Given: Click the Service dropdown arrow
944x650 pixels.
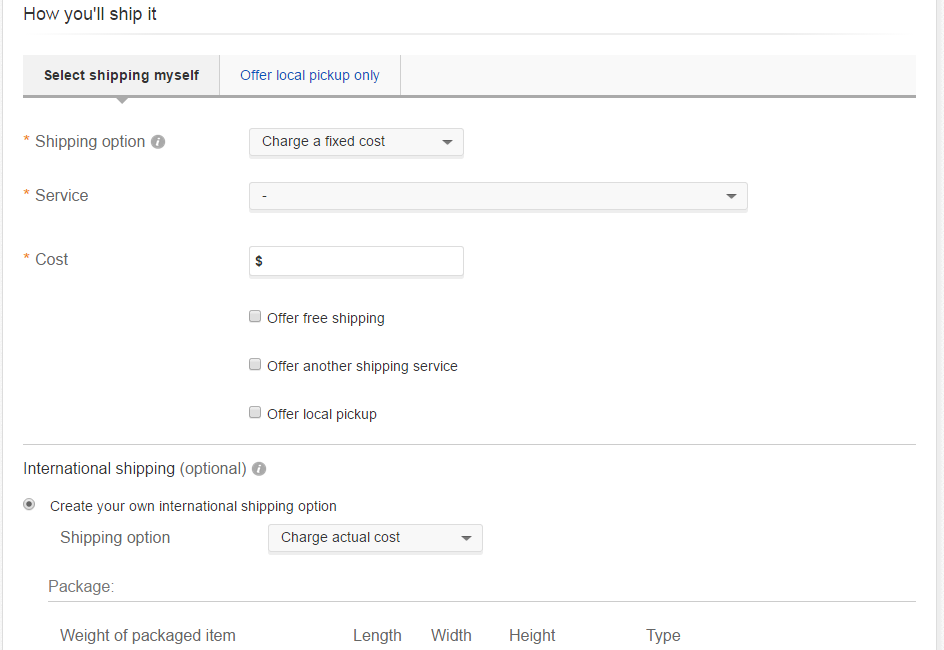Looking at the screenshot, I should click(x=731, y=197).
